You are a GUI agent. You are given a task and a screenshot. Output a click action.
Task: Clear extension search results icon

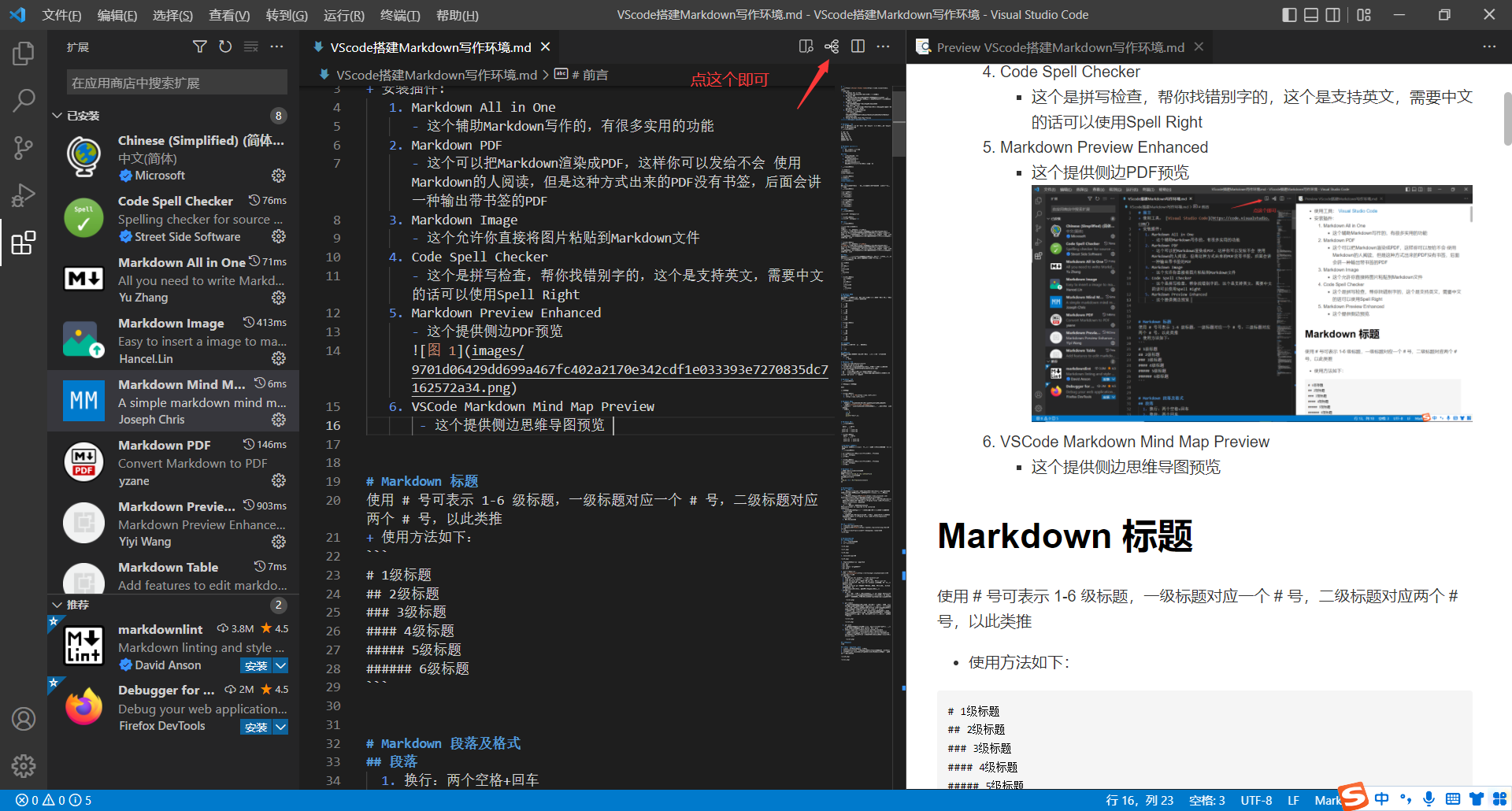tap(251, 47)
